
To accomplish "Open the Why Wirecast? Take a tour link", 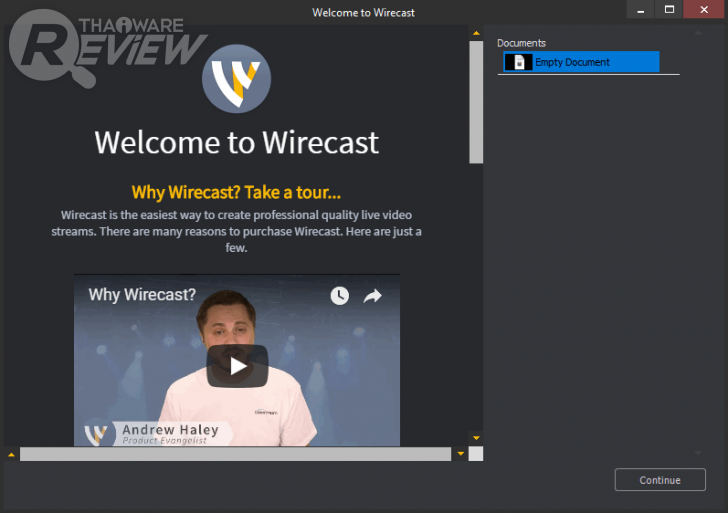I will coord(236,192).
